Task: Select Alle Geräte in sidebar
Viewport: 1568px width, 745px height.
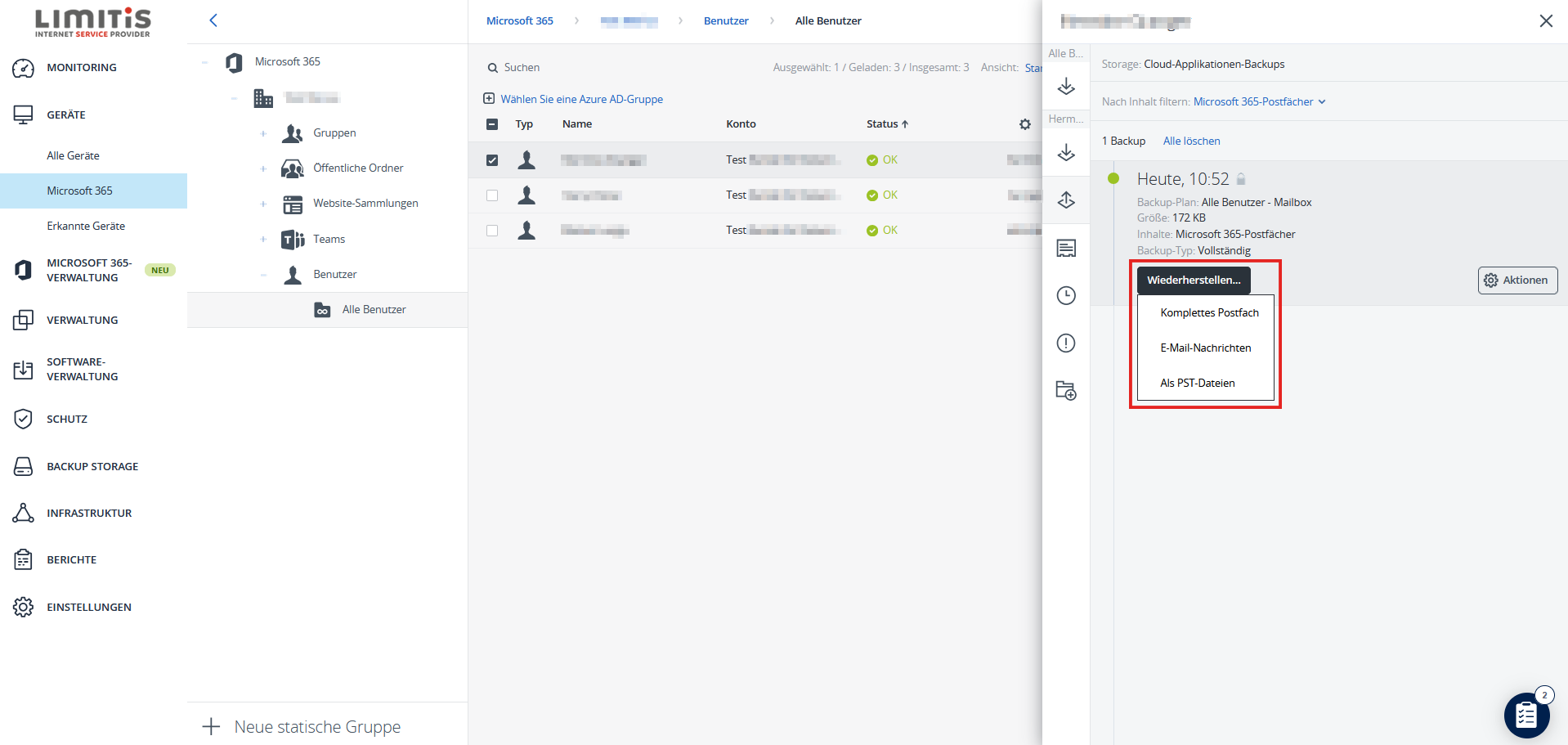Action: coord(73,156)
